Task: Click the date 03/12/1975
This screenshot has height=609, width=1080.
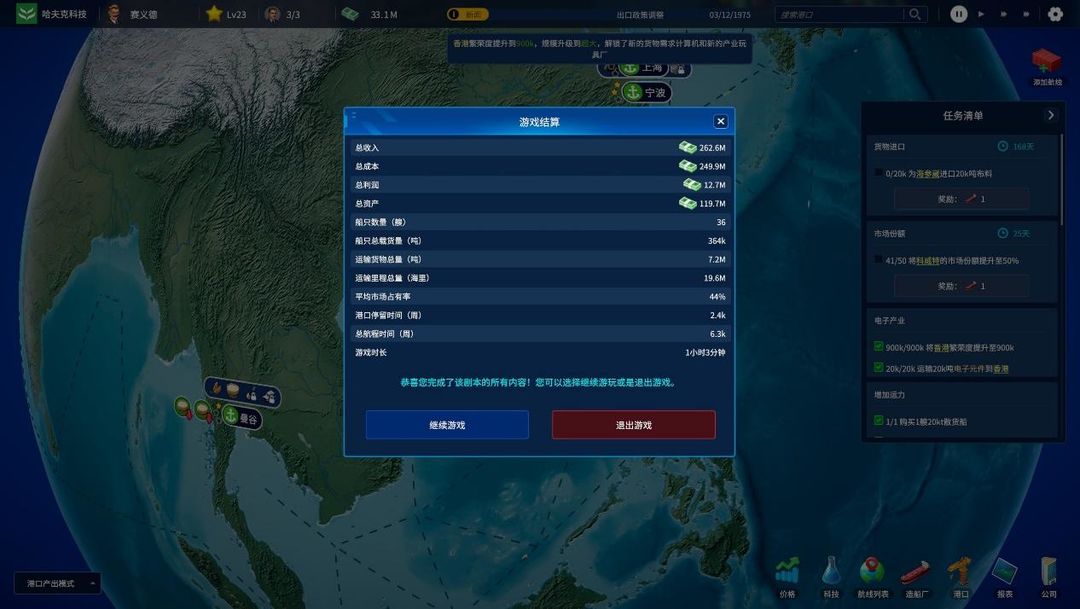Action: (729, 14)
